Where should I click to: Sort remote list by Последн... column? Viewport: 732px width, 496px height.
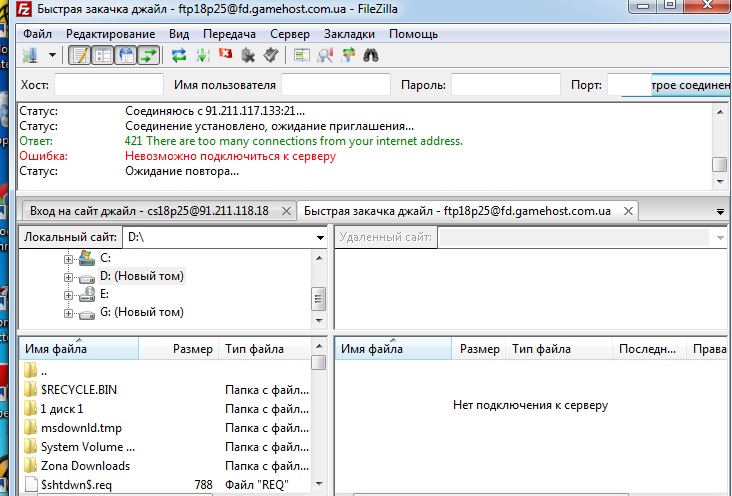649,349
